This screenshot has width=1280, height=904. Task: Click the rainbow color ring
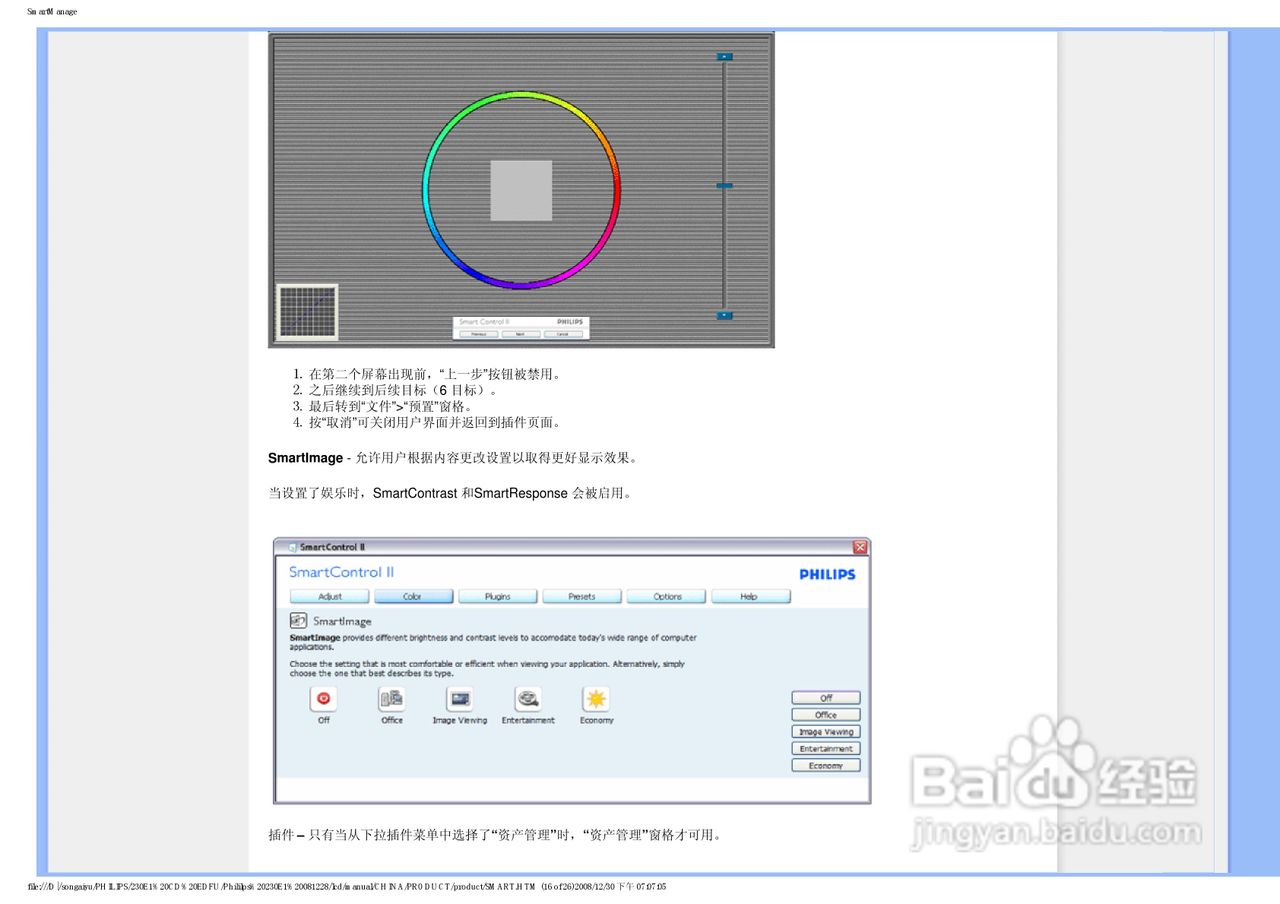(x=521, y=94)
